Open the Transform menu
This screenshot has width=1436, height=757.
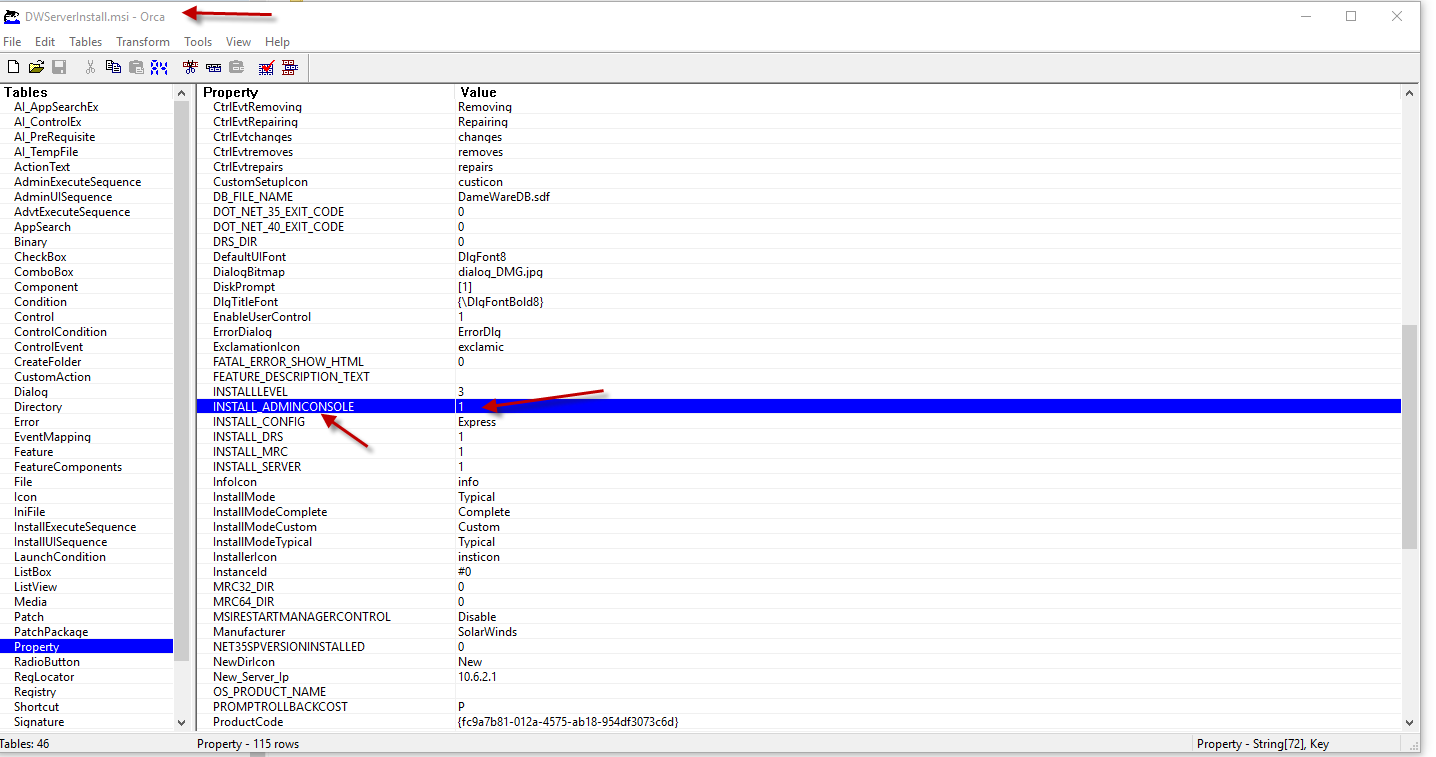[x=143, y=42]
